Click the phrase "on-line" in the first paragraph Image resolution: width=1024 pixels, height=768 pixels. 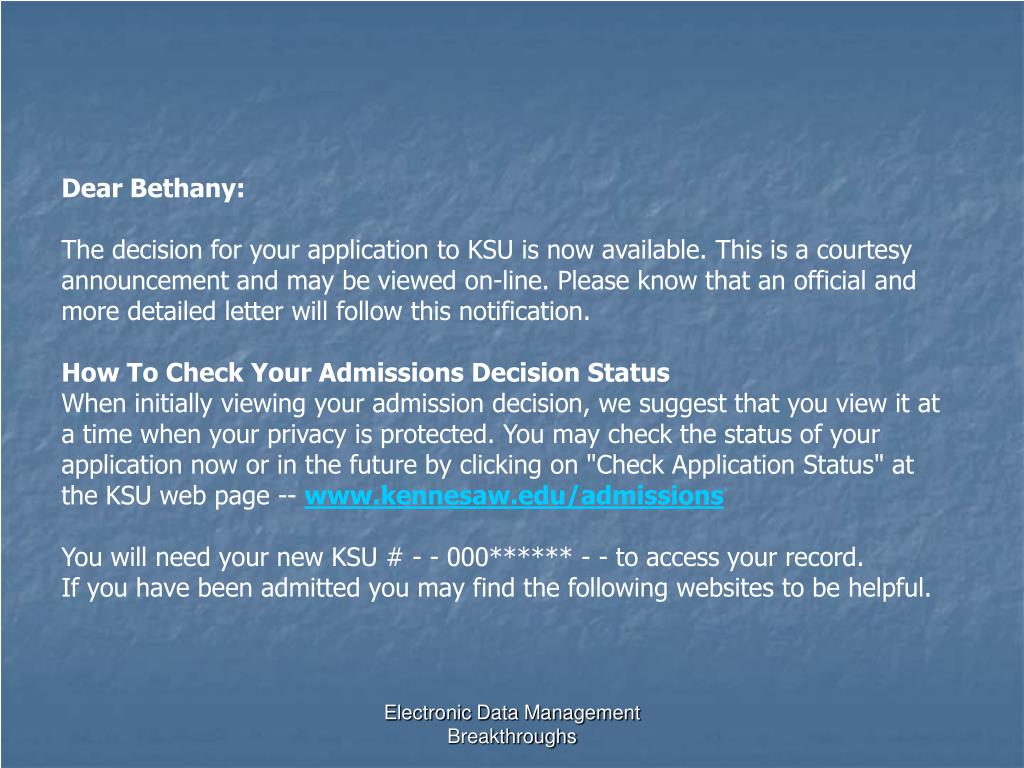[x=502, y=281]
